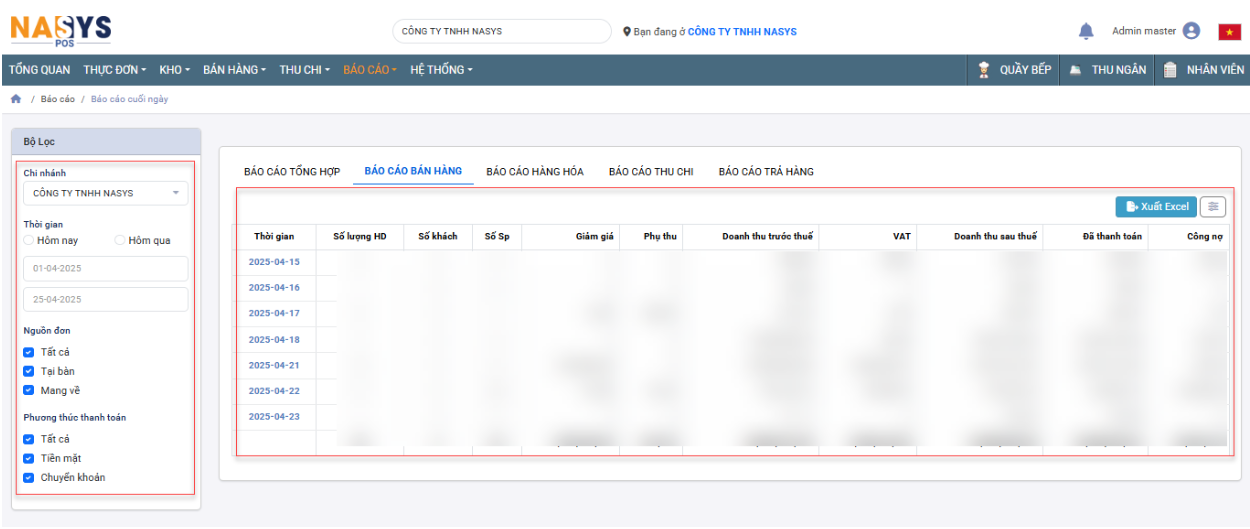Switch to Báo Cáo Hàng Hóa tab
Image resolution: width=1250 pixels, height=529 pixels.
click(535, 172)
